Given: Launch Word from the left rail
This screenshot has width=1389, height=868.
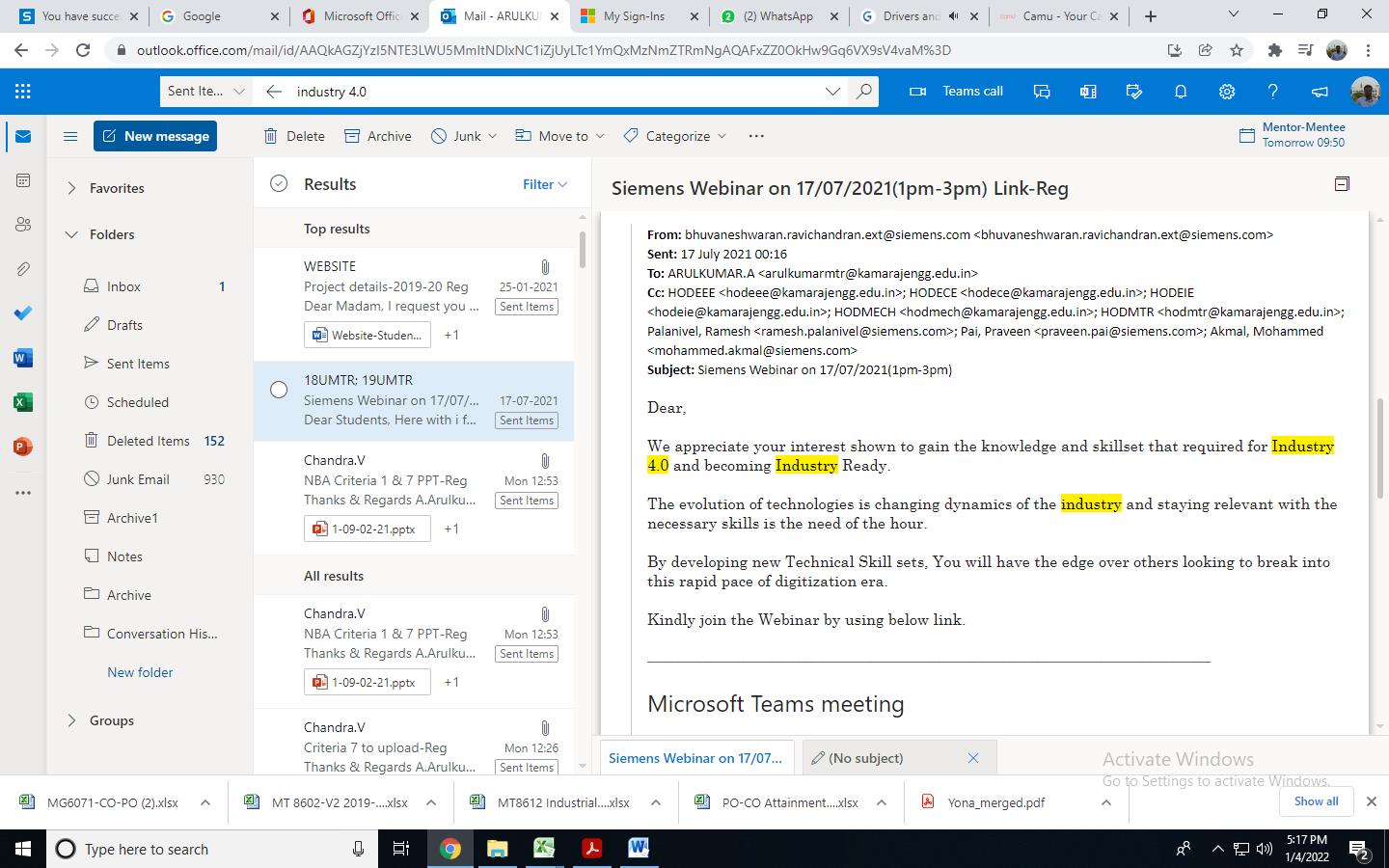Looking at the screenshot, I should pos(23,358).
